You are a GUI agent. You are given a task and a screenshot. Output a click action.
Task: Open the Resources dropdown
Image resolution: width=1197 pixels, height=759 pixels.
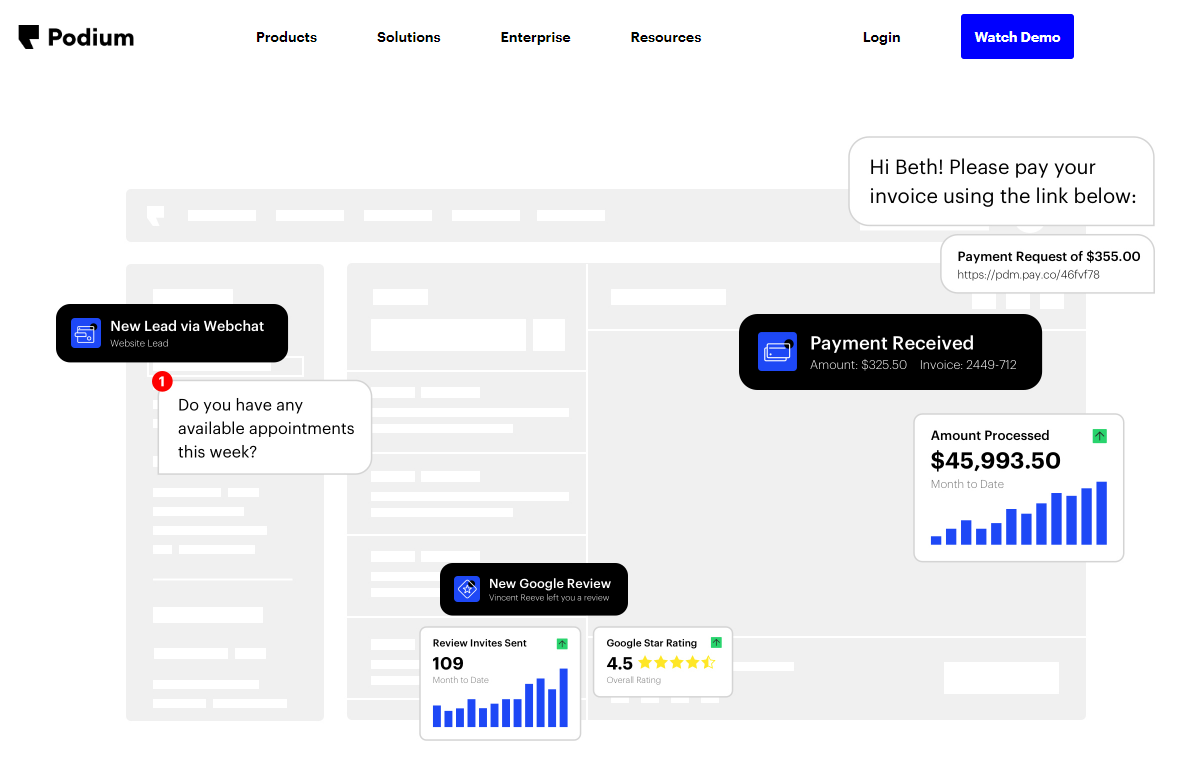click(665, 37)
